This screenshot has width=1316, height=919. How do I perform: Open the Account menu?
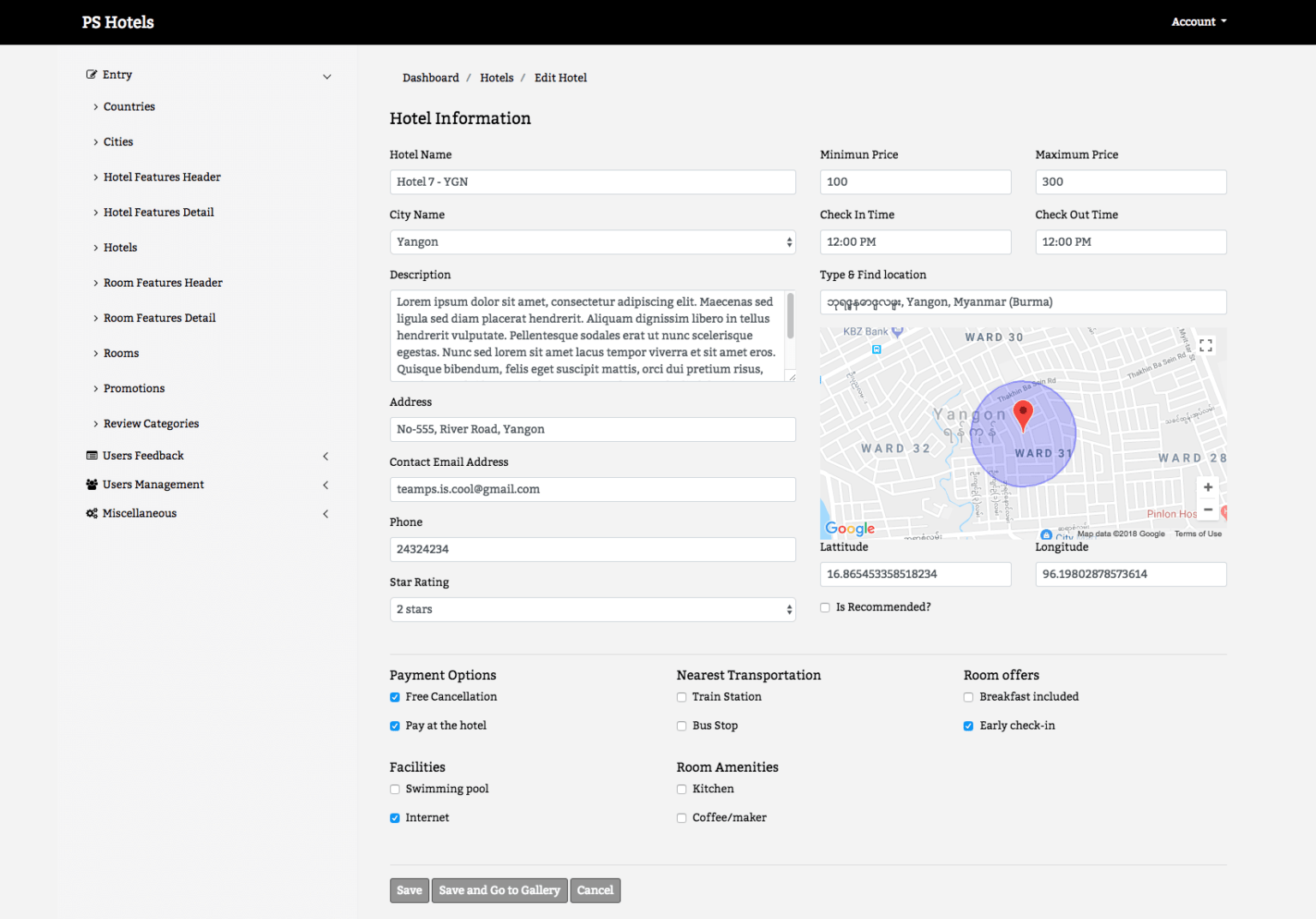tap(1198, 21)
